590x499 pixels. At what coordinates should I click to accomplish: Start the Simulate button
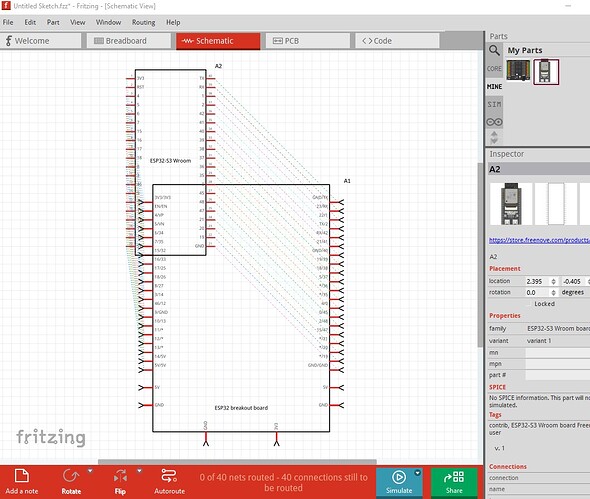pyautogui.click(x=399, y=482)
